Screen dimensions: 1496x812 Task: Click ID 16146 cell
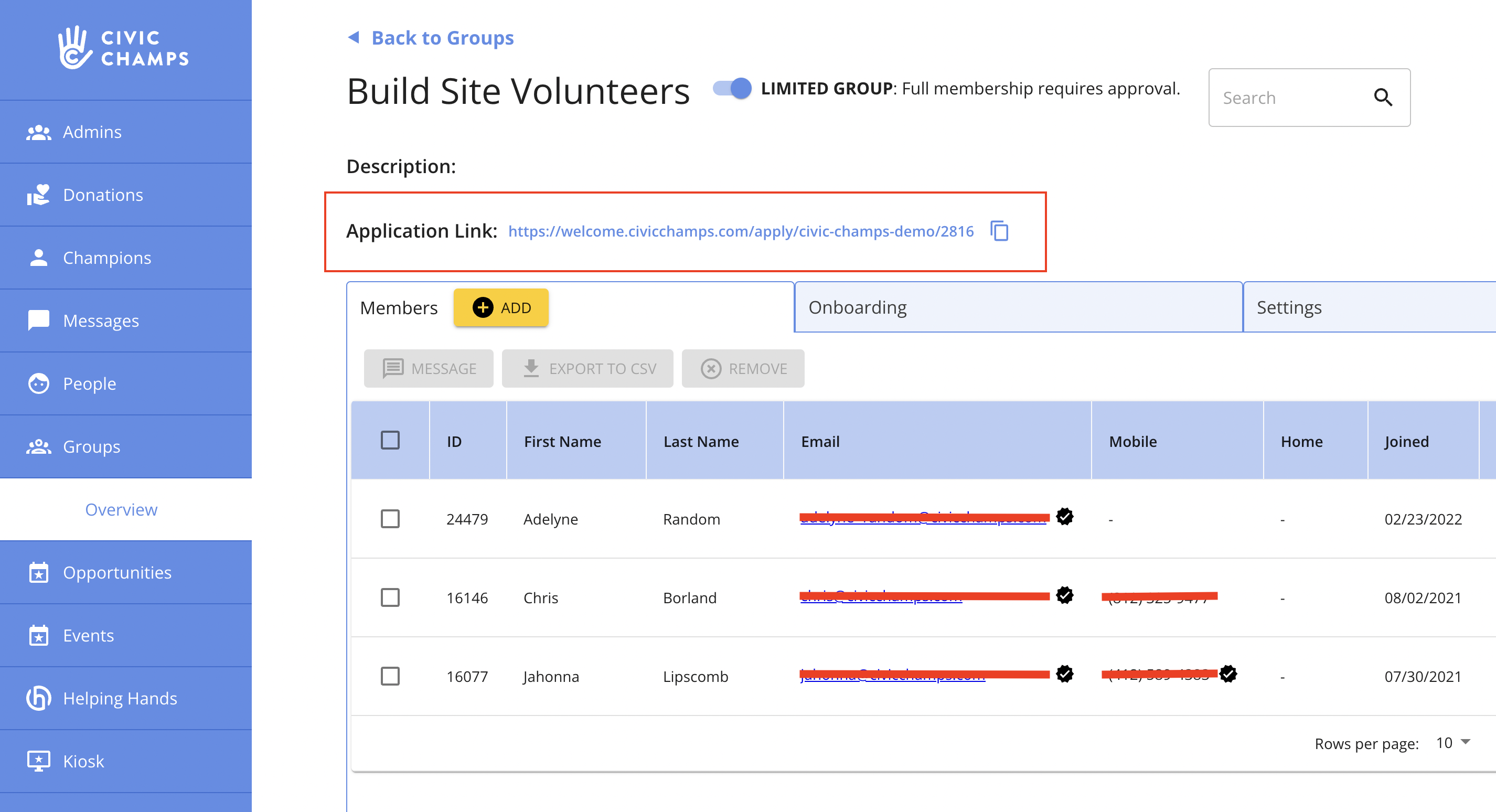[x=467, y=597]
